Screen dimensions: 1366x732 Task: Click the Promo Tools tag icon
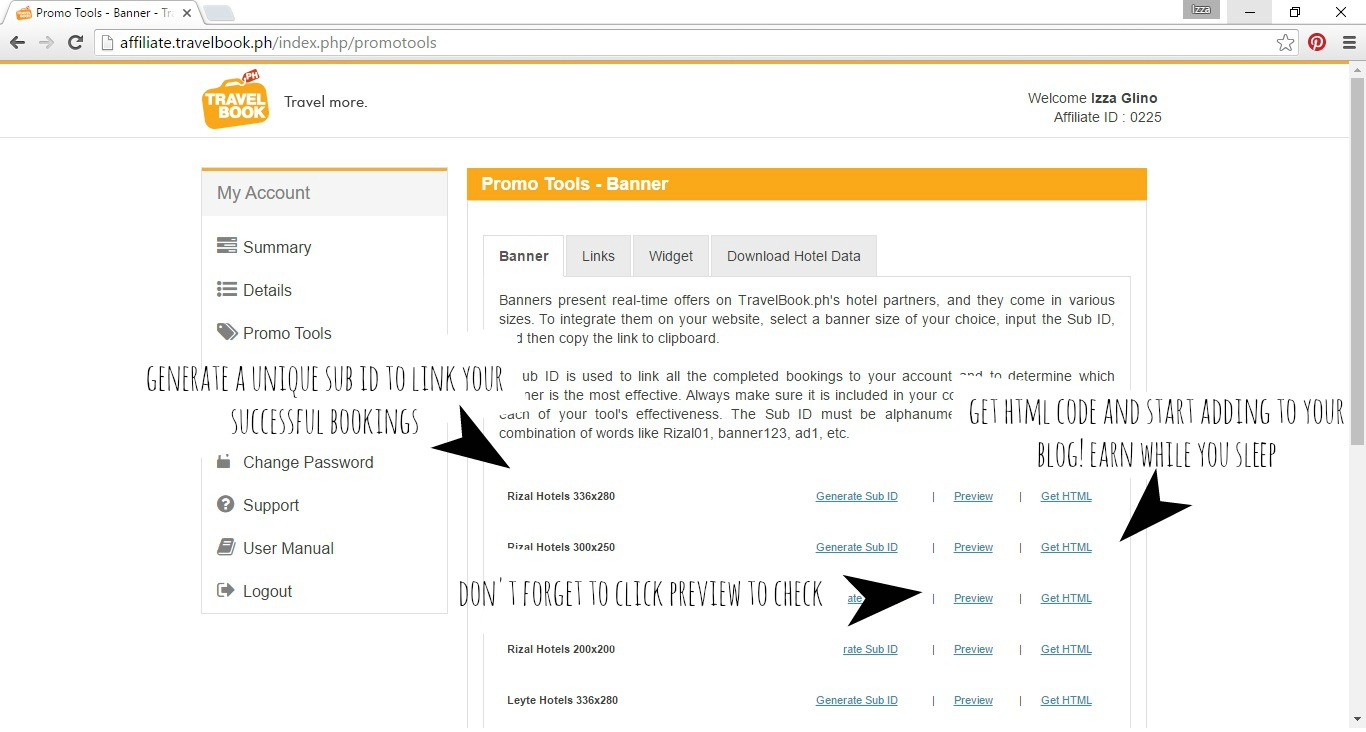tap(227, 332)
